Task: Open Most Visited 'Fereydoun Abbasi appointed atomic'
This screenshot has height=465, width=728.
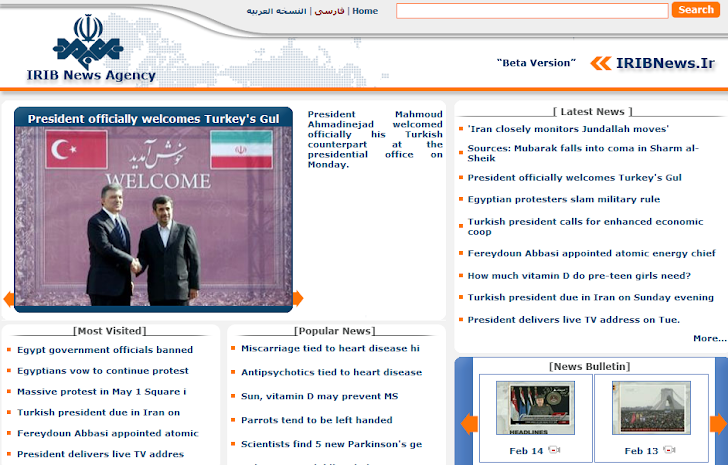Action: [108, 433]
